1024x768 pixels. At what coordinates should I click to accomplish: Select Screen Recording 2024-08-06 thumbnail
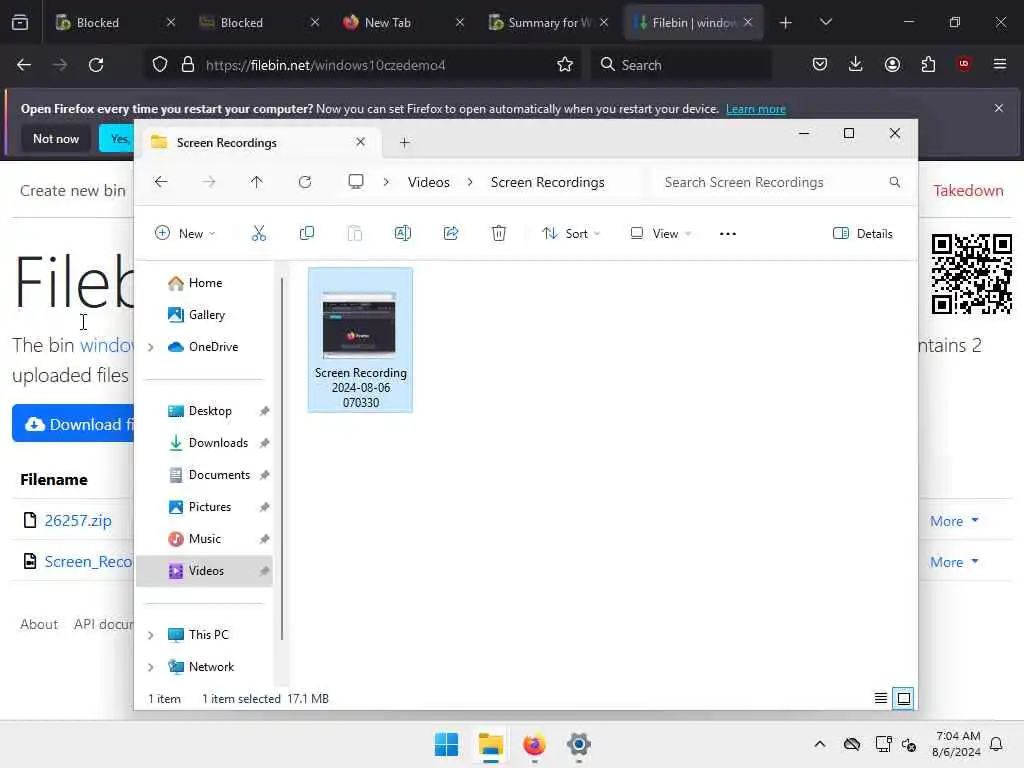point(360,340)
